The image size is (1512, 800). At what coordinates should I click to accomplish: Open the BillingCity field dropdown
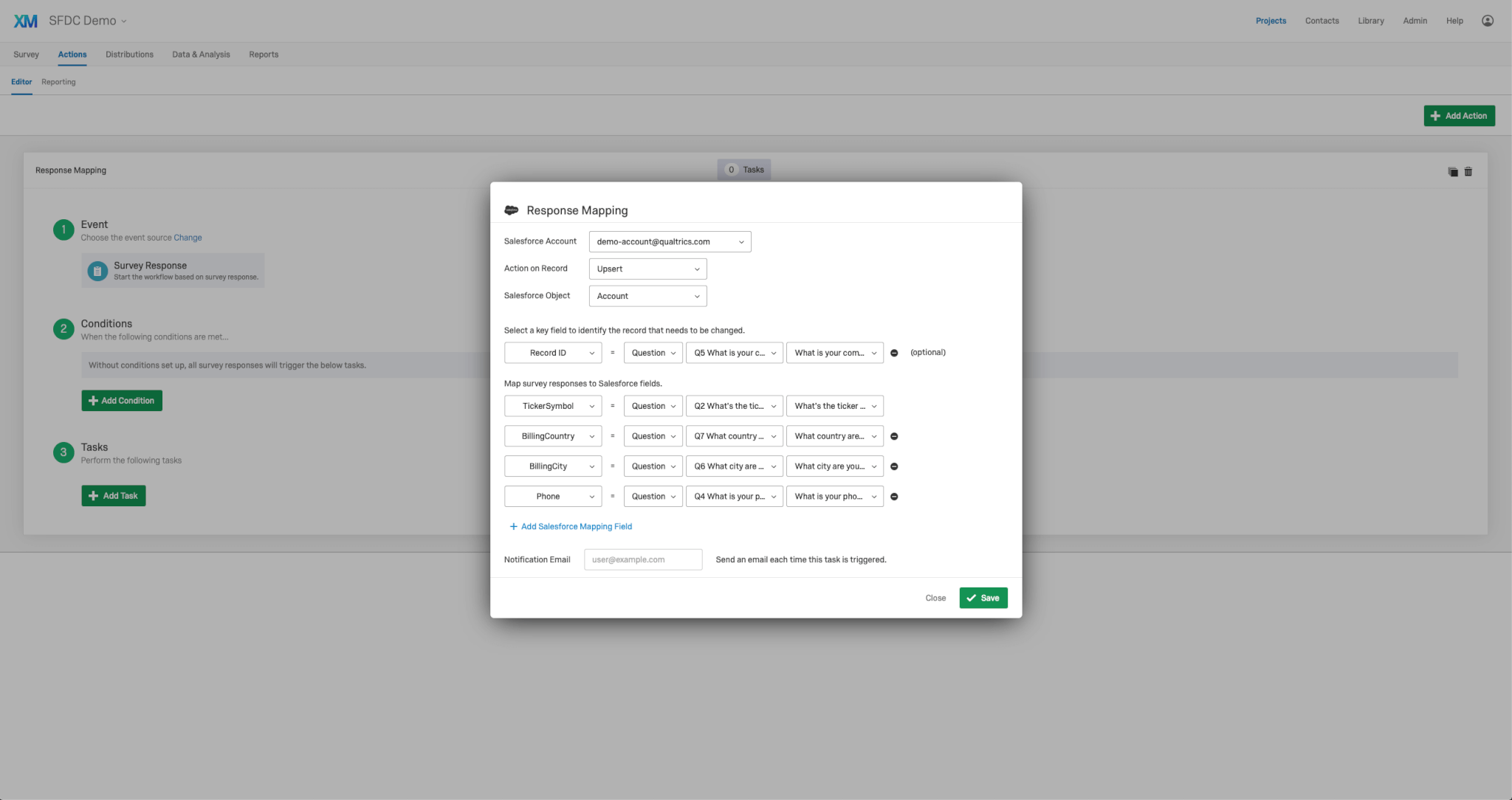pos(553,467)
